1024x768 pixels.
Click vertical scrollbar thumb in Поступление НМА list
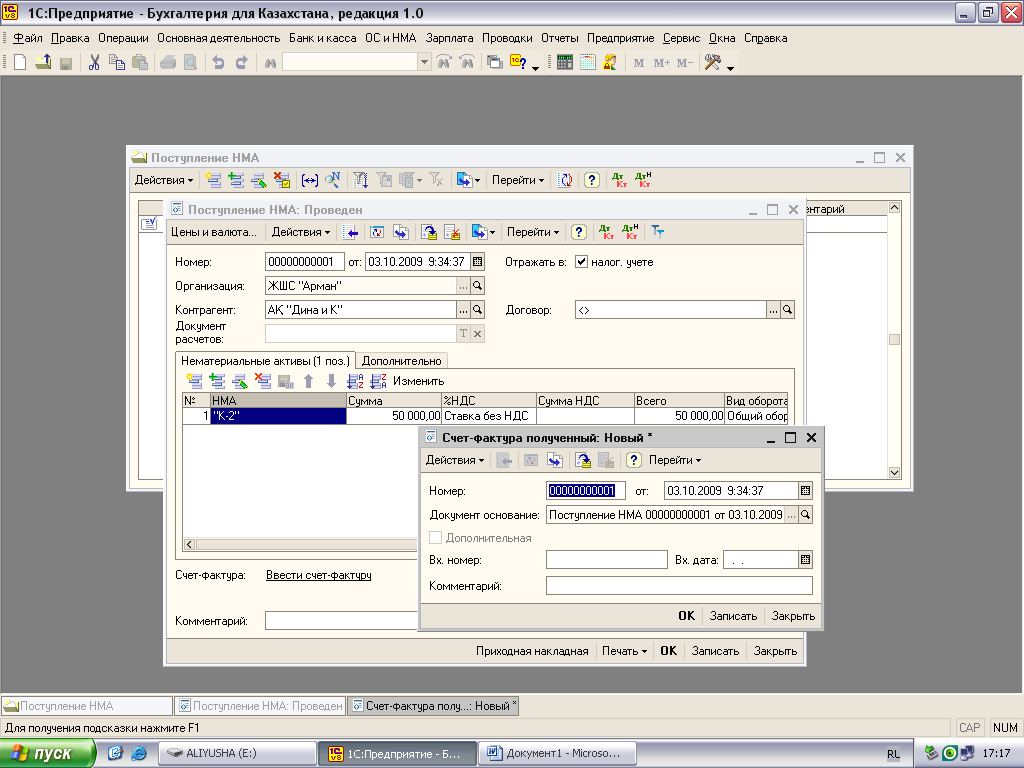(895, 340)
